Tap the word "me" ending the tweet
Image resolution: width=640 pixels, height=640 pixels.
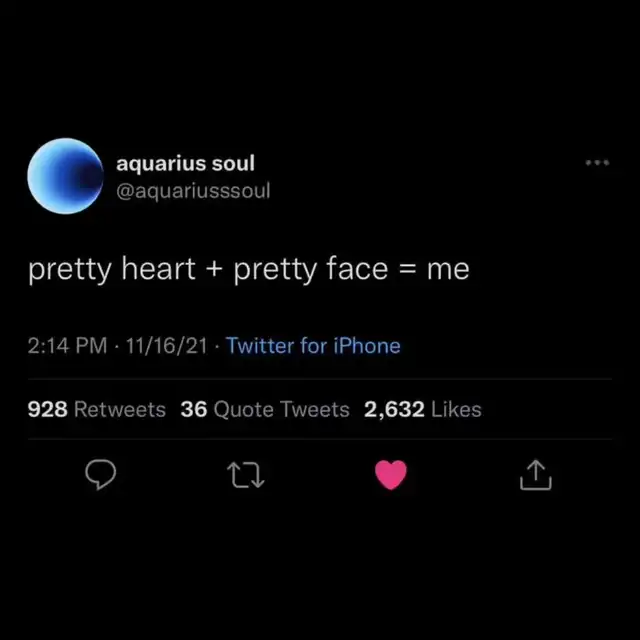(448, 270)
